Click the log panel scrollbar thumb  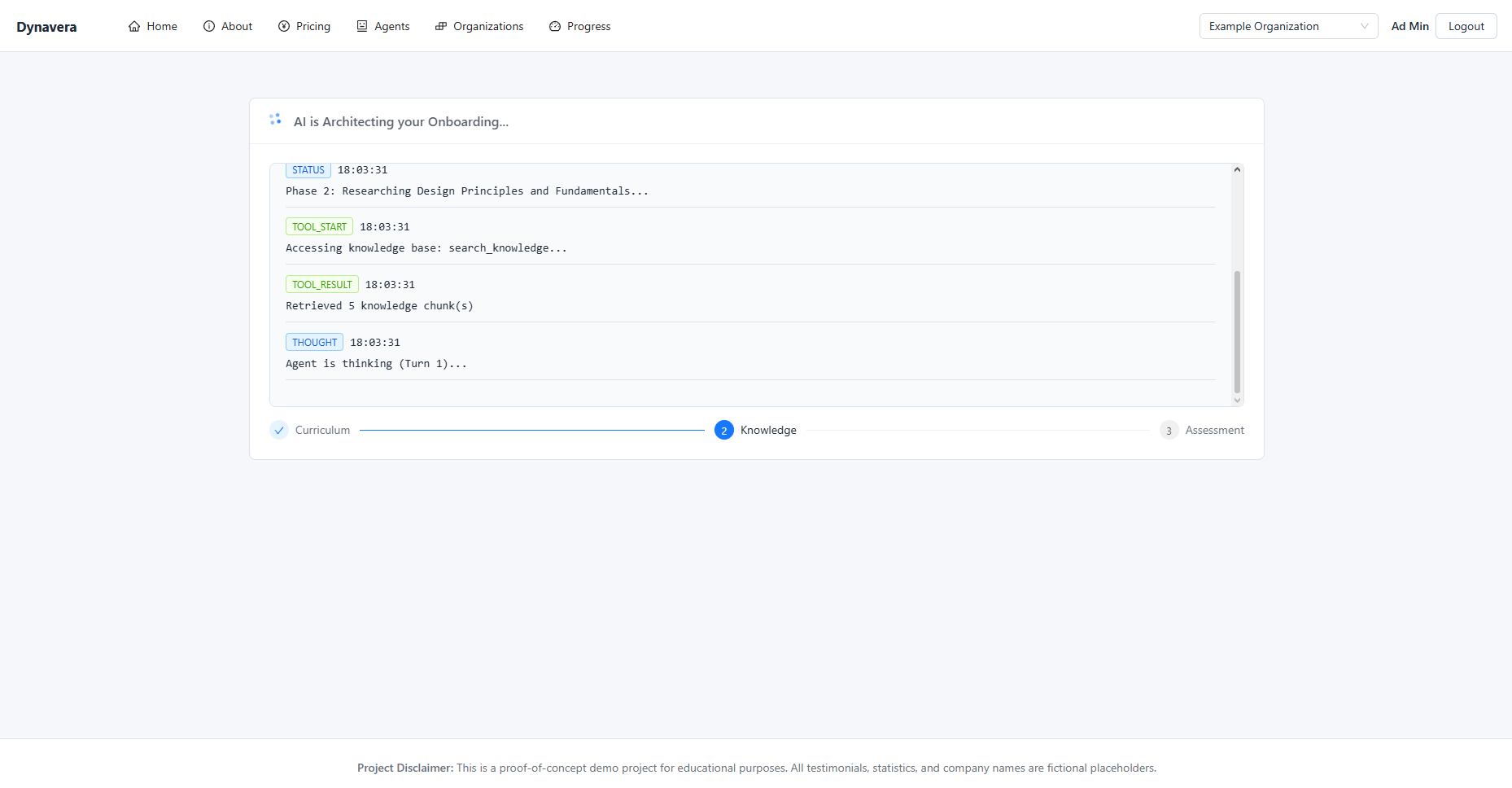click(1237, 332)
